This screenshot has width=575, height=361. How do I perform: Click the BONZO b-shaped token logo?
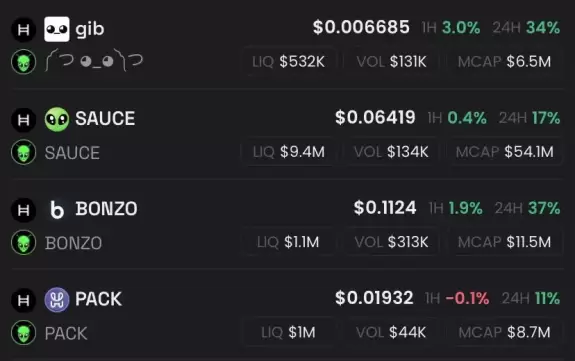[57, 209]
